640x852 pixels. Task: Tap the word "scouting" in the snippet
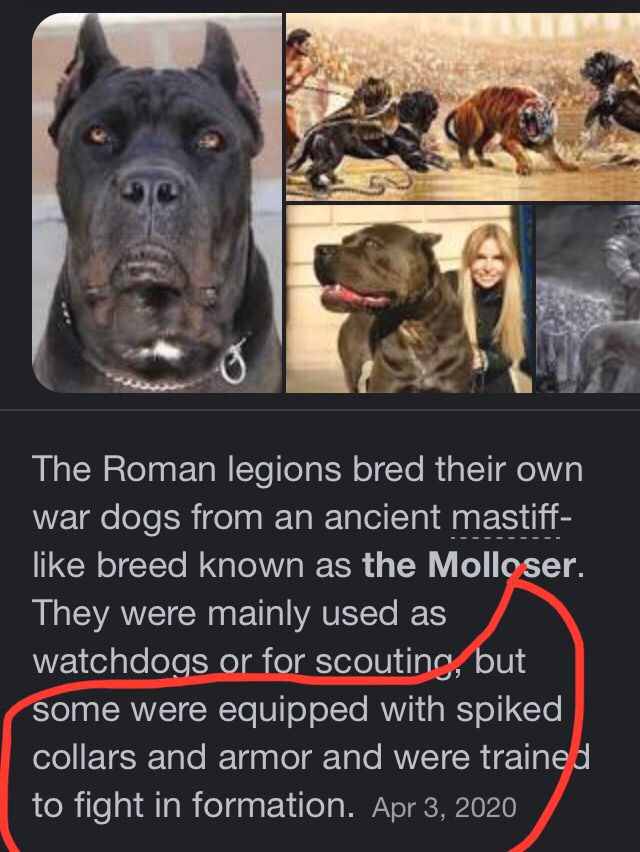tap(384, 661)
